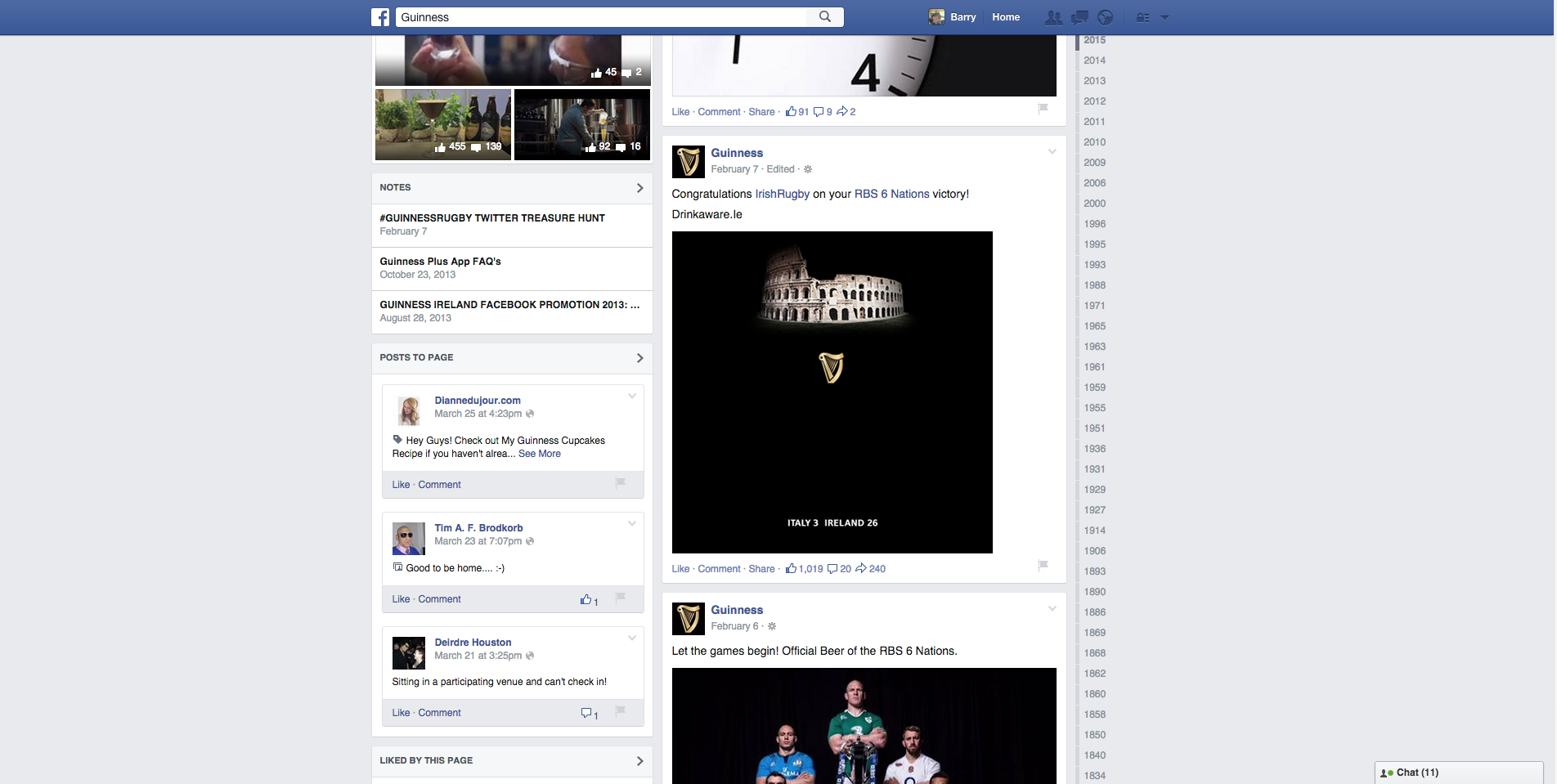Open options dropdown on Deirdre Houston's post
Viewport: 1557px width, 784px height.
(632, 638)
